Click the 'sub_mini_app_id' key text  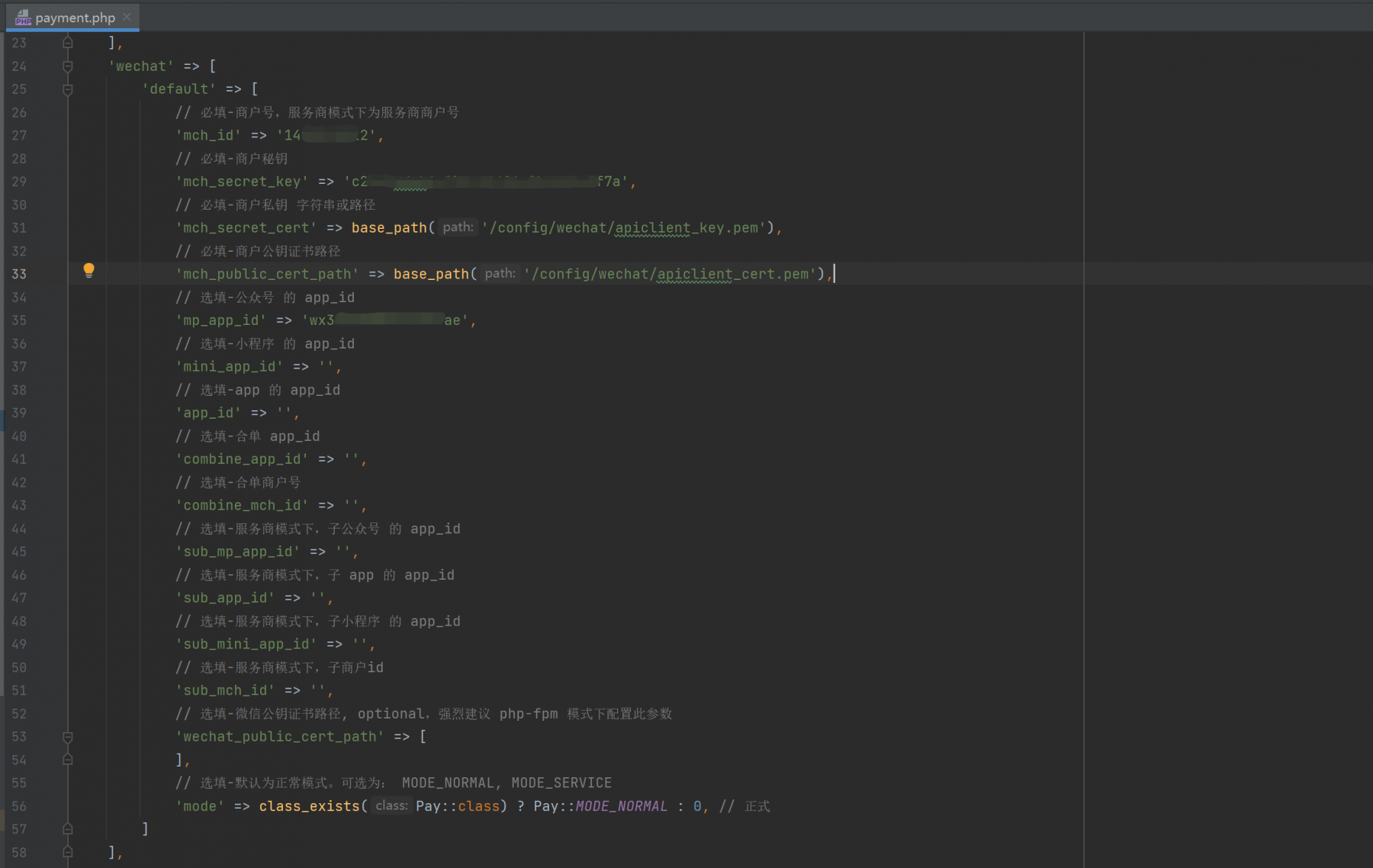click(246, 644)
